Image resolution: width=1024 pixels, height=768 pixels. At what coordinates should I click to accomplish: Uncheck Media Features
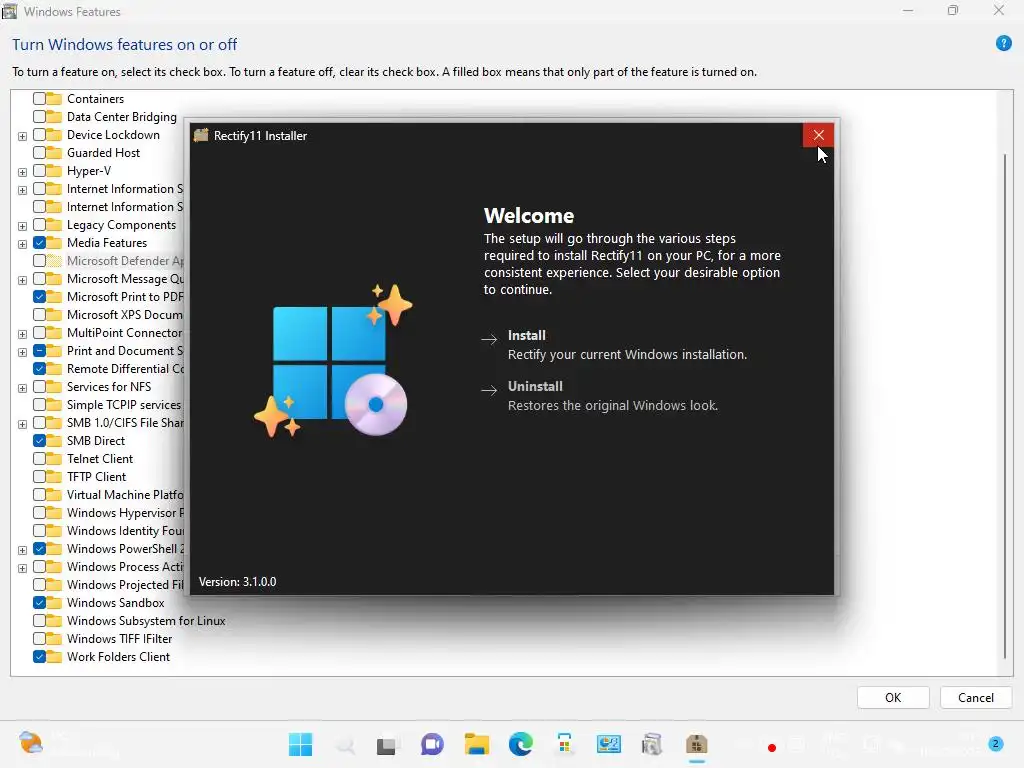click(x=39, y=243)
